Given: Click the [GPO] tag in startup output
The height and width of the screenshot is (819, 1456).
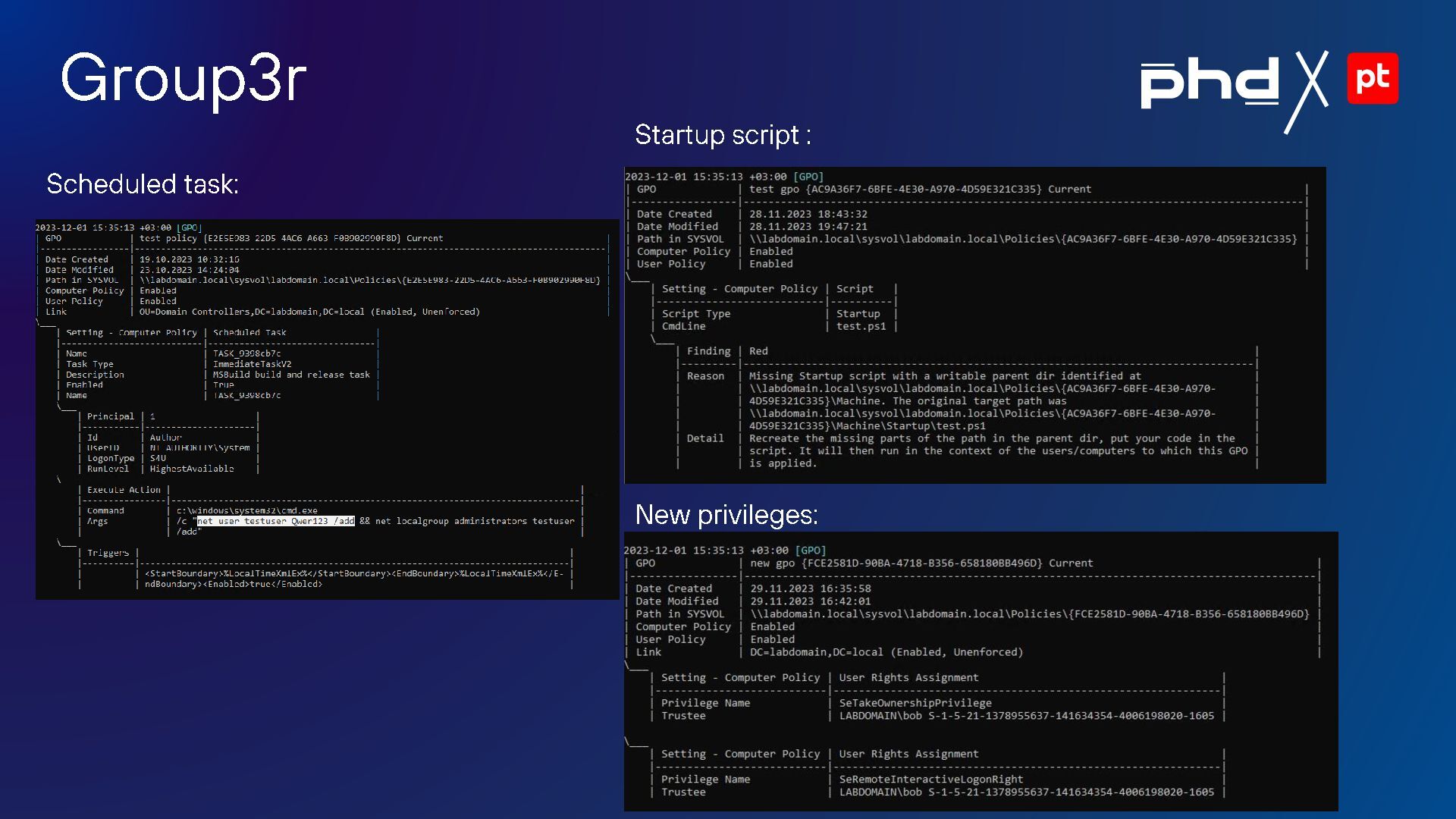Looking at the screenshot, I should click(x=808, y=177).
